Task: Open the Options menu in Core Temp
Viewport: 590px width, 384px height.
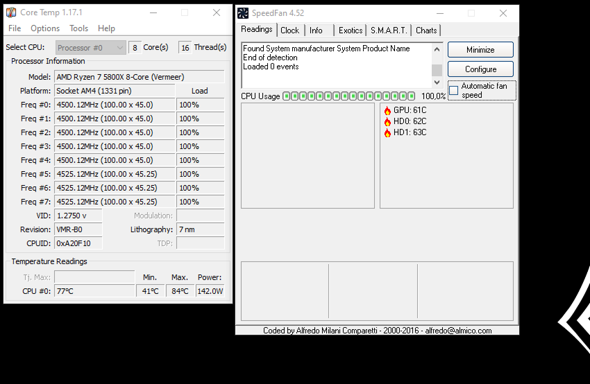Action: pyautogui.click(x=45, y=29)
